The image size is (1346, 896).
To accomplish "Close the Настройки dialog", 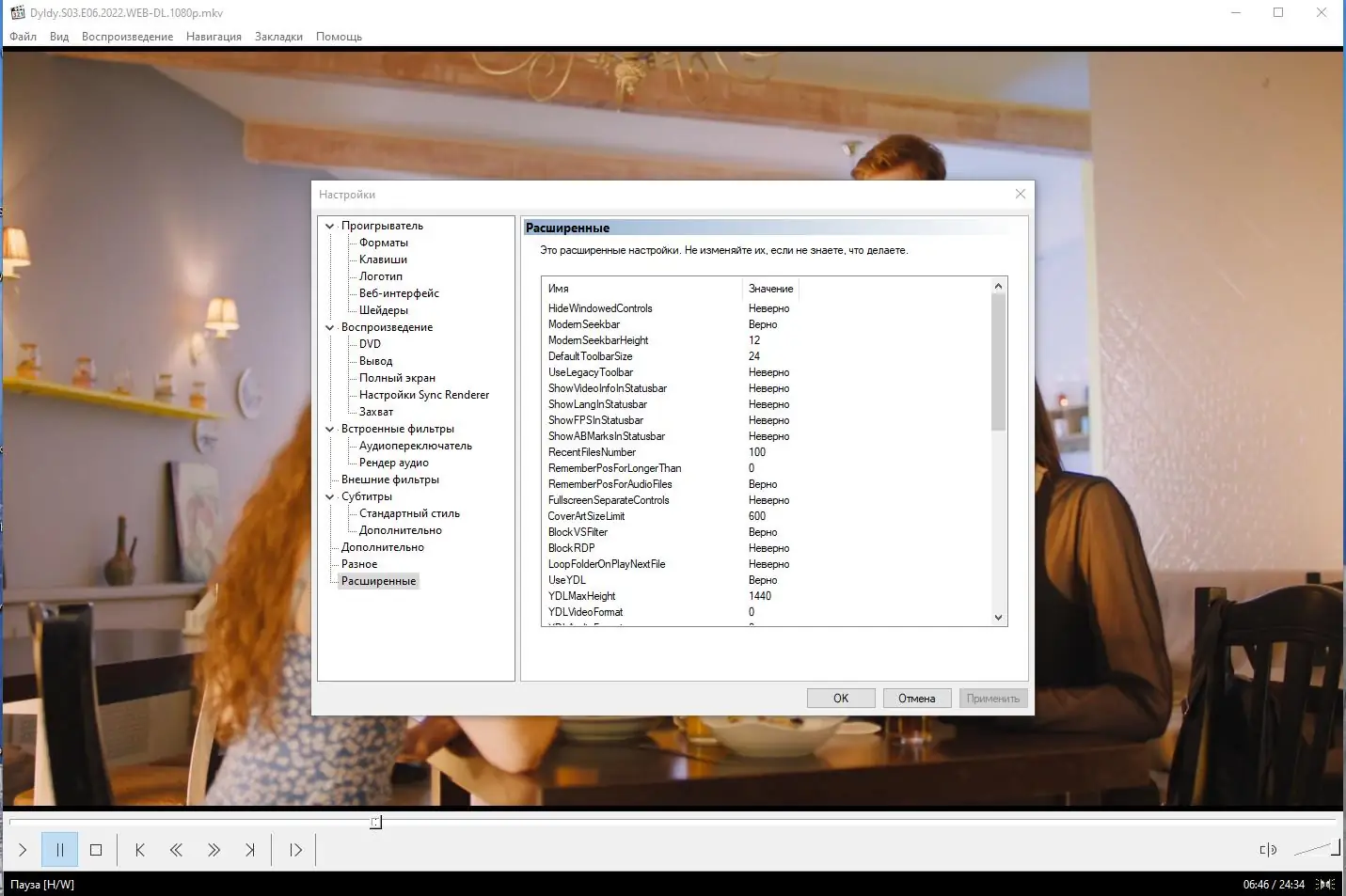I will (1021, 194).
